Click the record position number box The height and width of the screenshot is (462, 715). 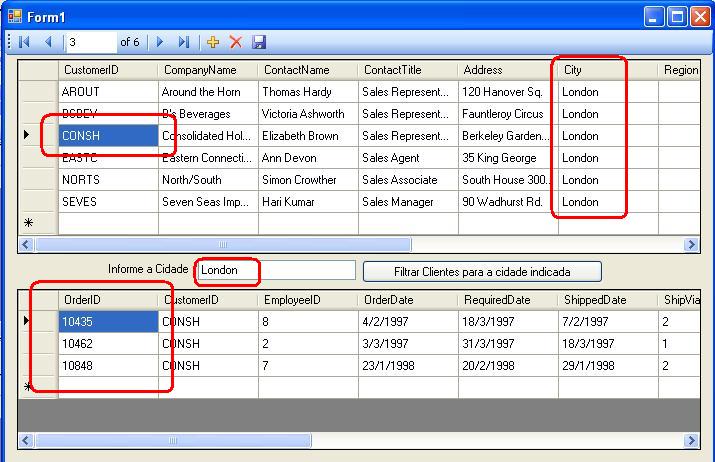tap(89, 42)
